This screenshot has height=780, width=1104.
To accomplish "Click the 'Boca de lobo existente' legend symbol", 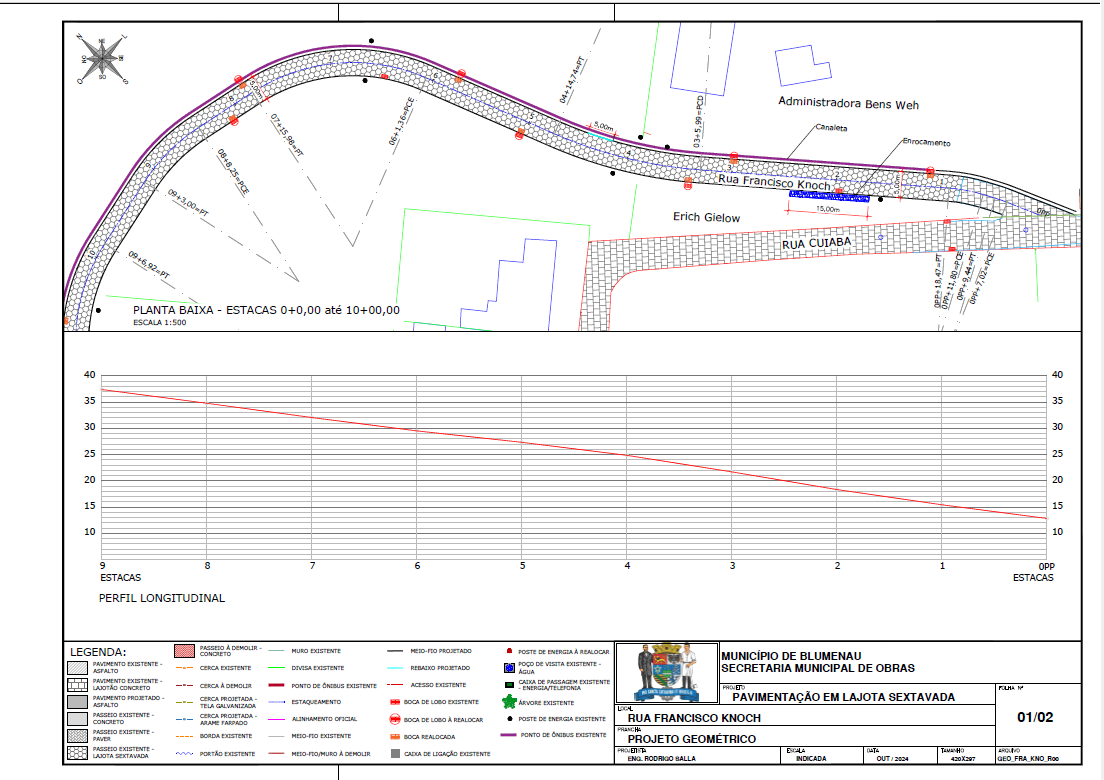I will (395, 702).
